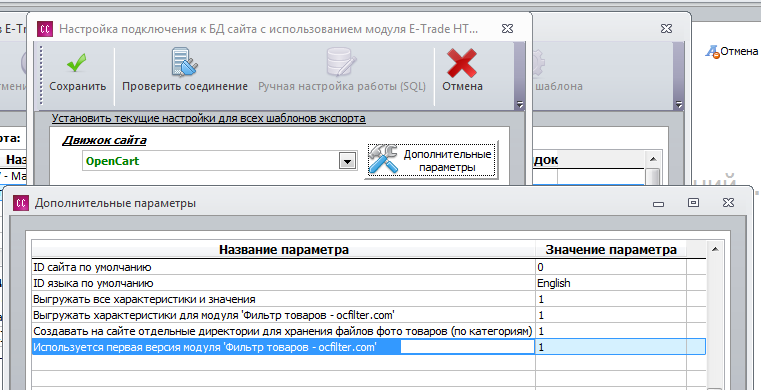Click the Проверить соединение label
The height and width of the screenshot is (390, 761).
[x=185, y=86]
